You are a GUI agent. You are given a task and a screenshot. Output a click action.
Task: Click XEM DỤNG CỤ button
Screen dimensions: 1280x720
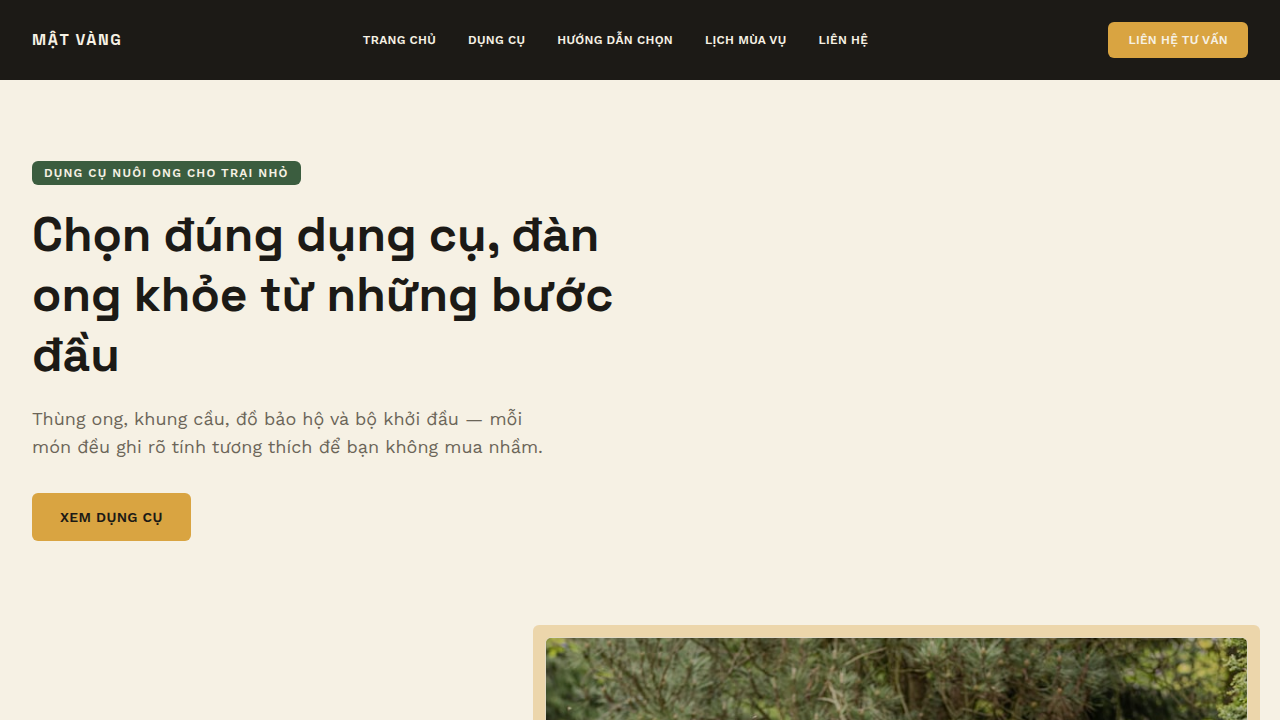coord(111,517)
